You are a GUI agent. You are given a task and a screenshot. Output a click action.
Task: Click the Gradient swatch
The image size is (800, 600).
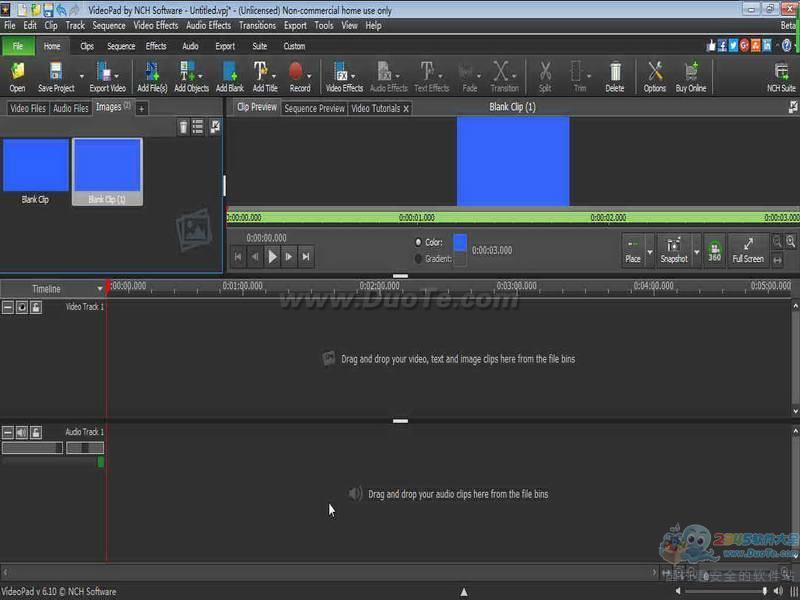460,259
